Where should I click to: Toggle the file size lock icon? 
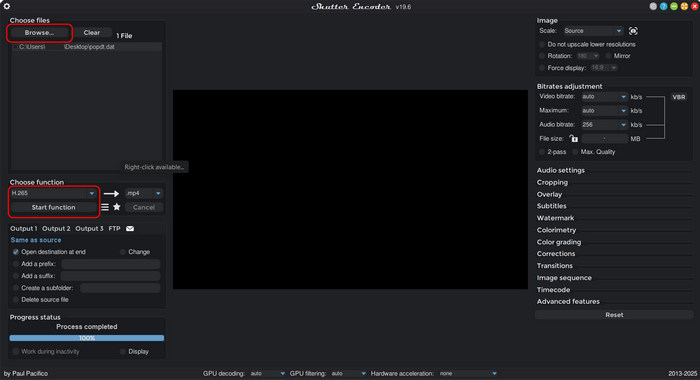[574, 138]
